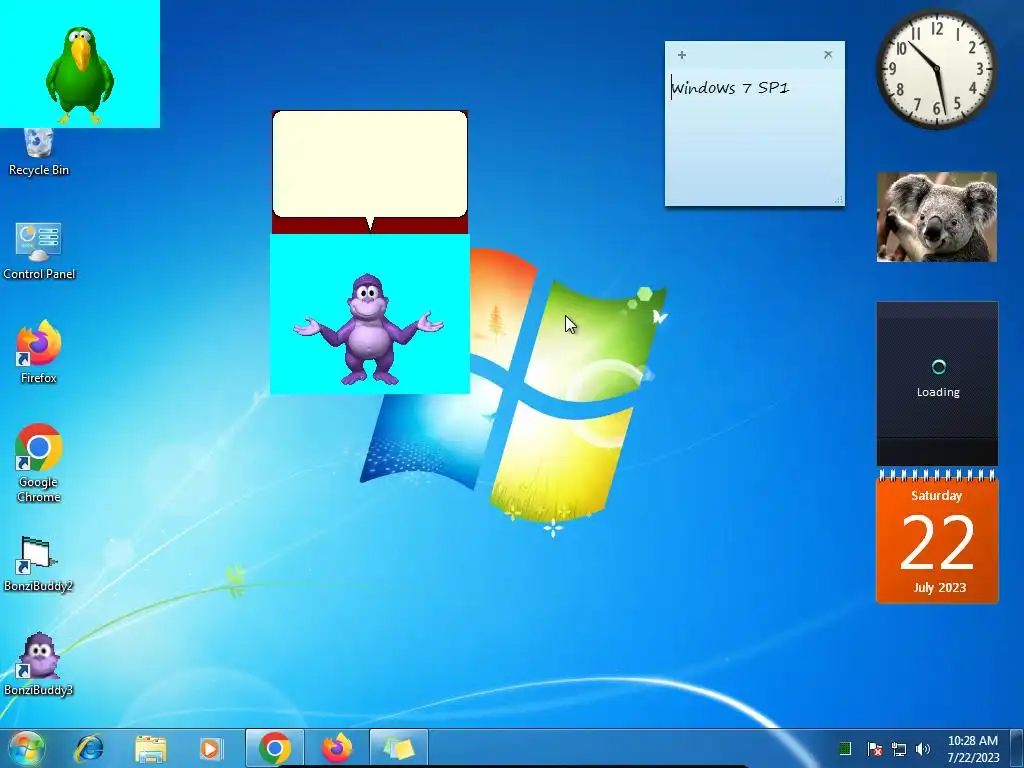The image size is (1024, 768).
Task: Add a new sticky note with plus
Action: (x=682, y=55)
